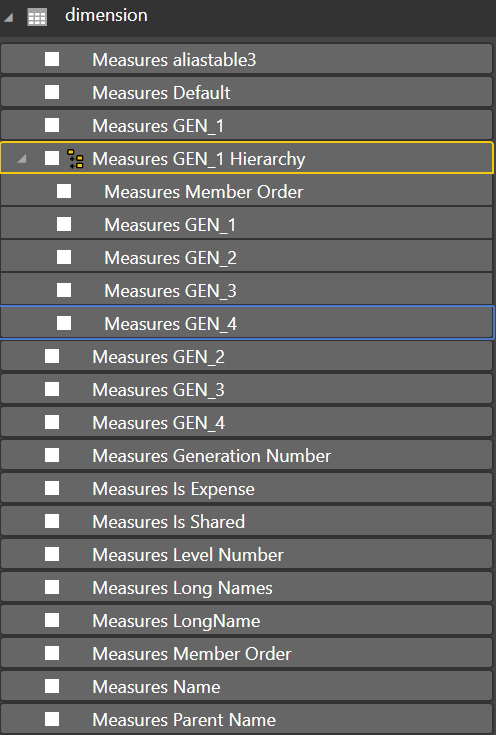Viewport: 496px width, 735px height.
Task: Click the hierarchy icon beside Measures GEN_1 Hierarchy
Action: [x=75, y=159]
